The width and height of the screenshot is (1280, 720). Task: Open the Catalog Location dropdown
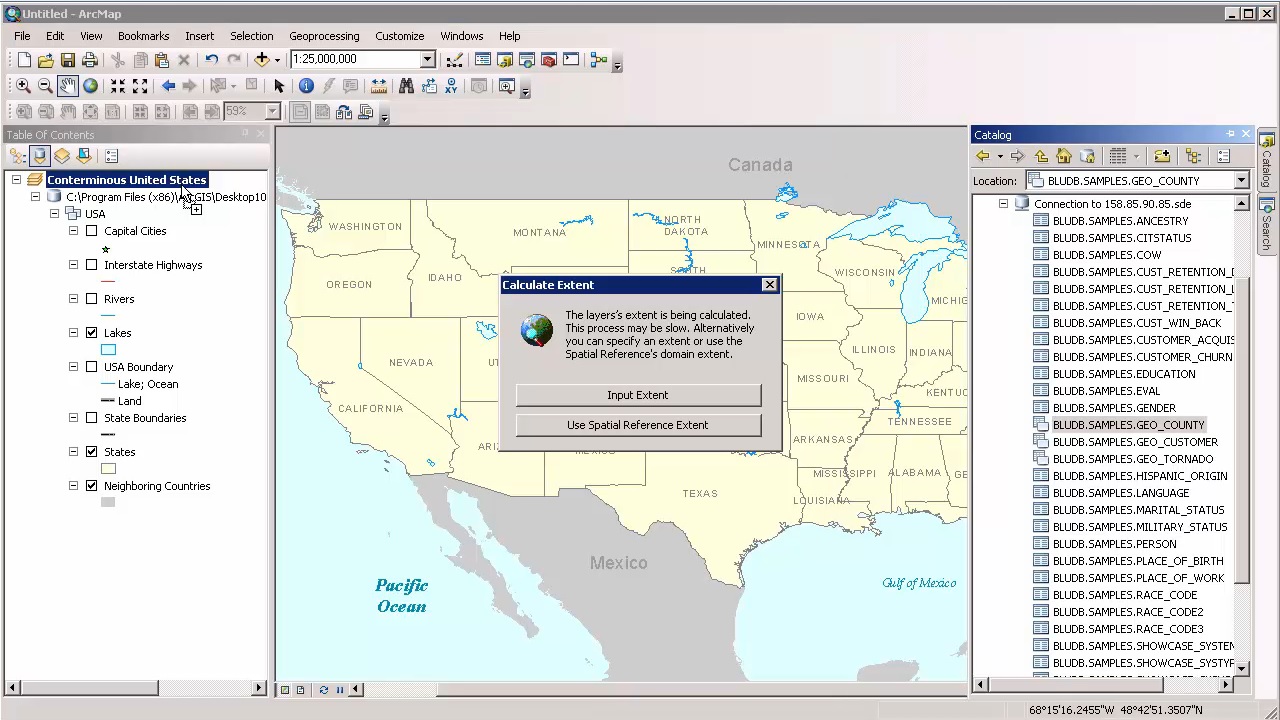point(1241,181)
